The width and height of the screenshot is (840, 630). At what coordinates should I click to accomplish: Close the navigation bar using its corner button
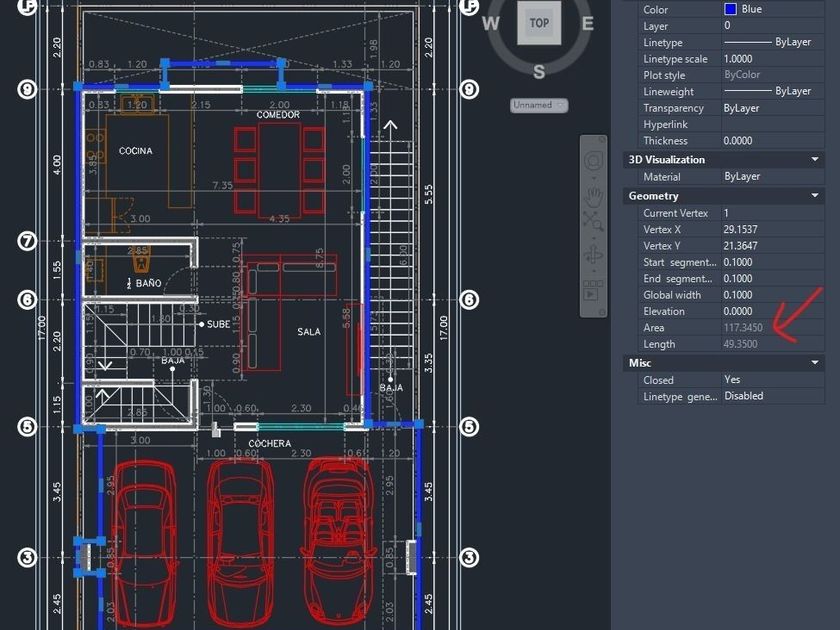(602, 139)
